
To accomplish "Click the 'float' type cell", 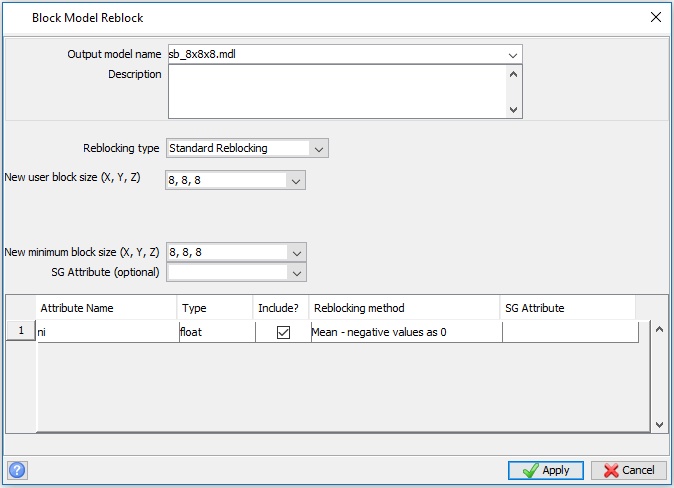I will click(x=217, y=332).
